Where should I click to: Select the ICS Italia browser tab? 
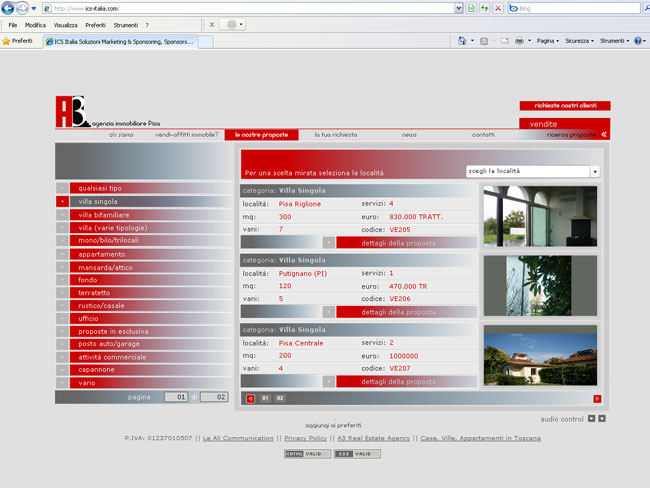coord(120,41)
